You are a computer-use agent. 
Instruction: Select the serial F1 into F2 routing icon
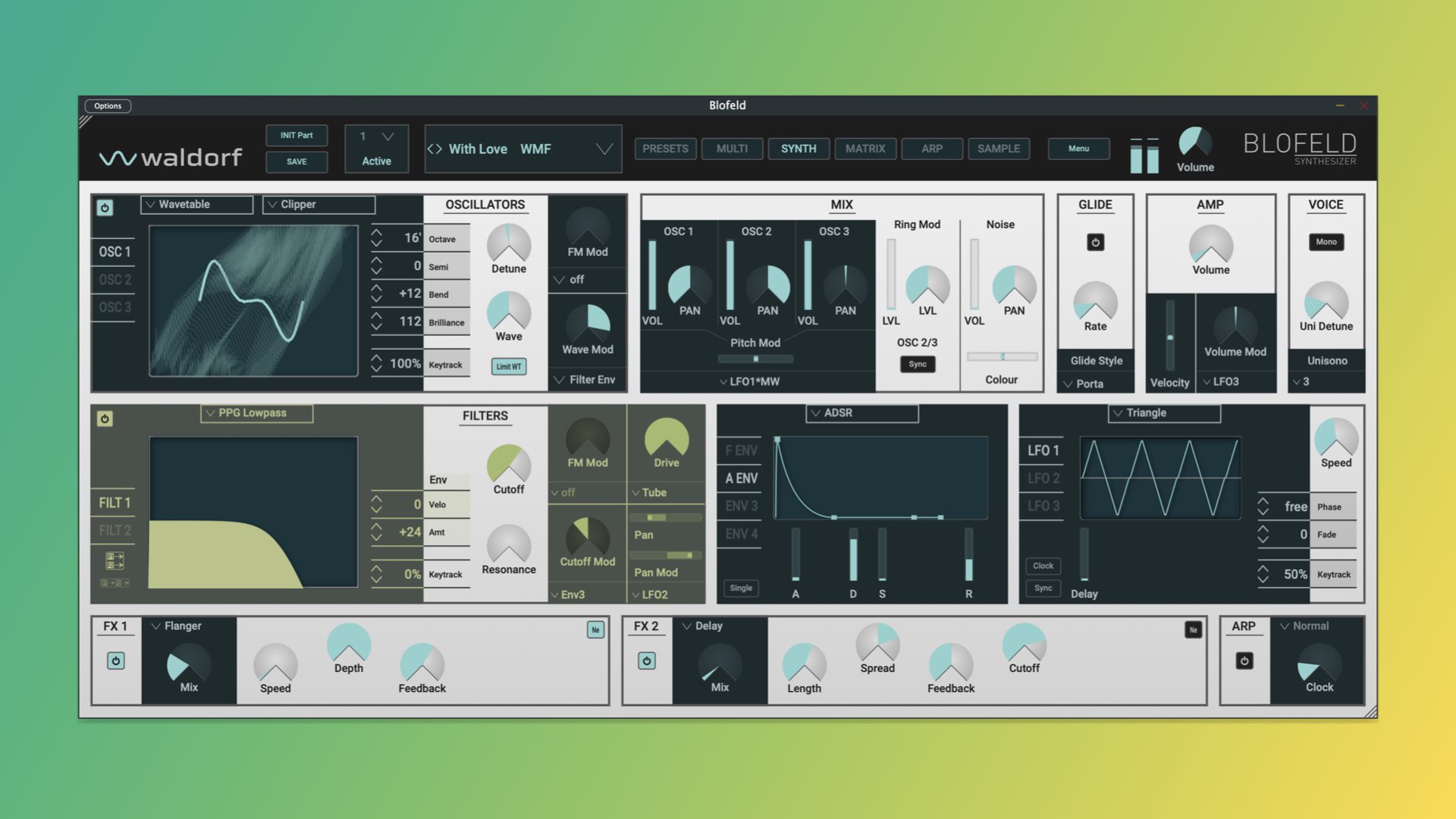(x=113, y=582)
